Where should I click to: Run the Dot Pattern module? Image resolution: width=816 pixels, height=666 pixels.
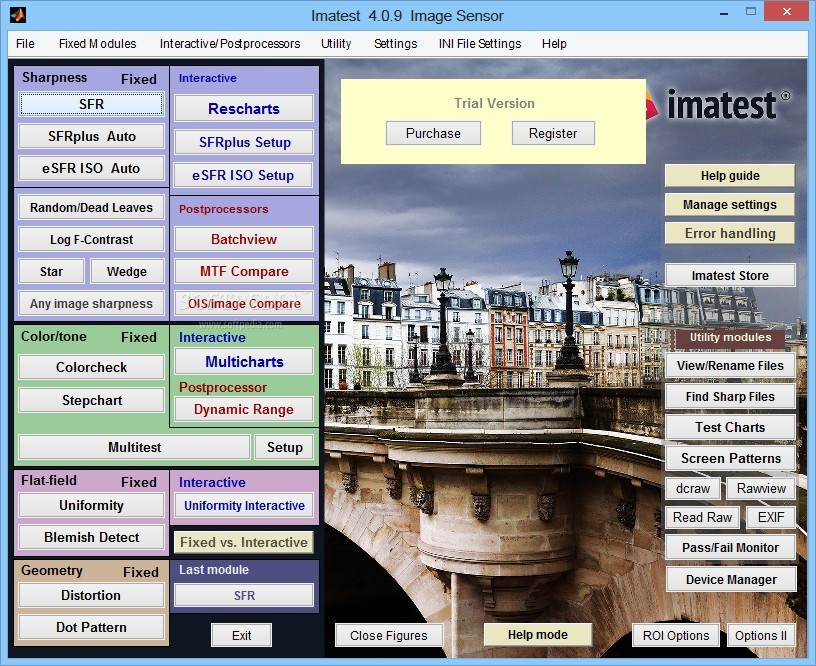coord(92,627)
